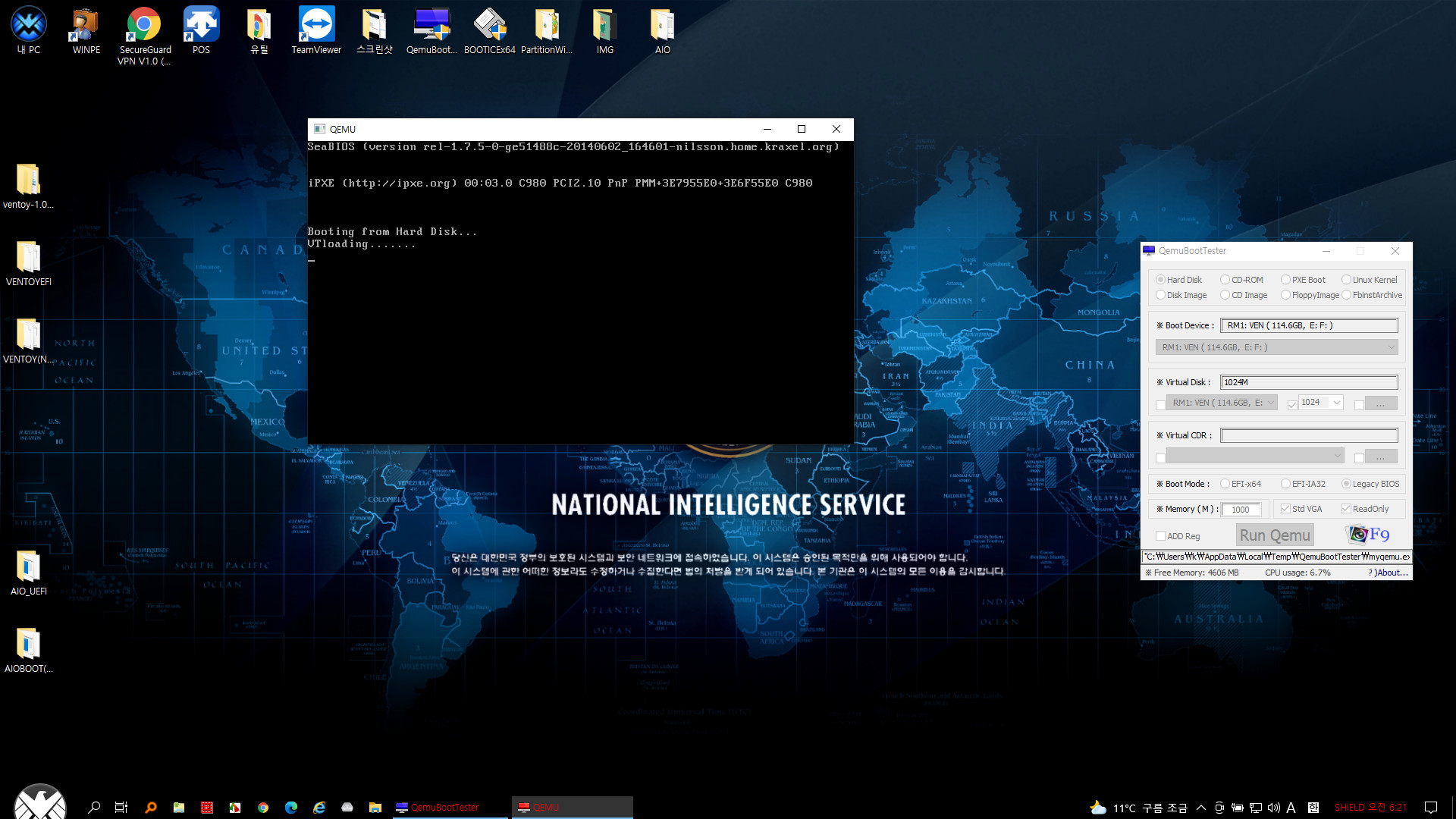
Task: Open File Explorer from taskbar
Action: click(x=375, y=808)
